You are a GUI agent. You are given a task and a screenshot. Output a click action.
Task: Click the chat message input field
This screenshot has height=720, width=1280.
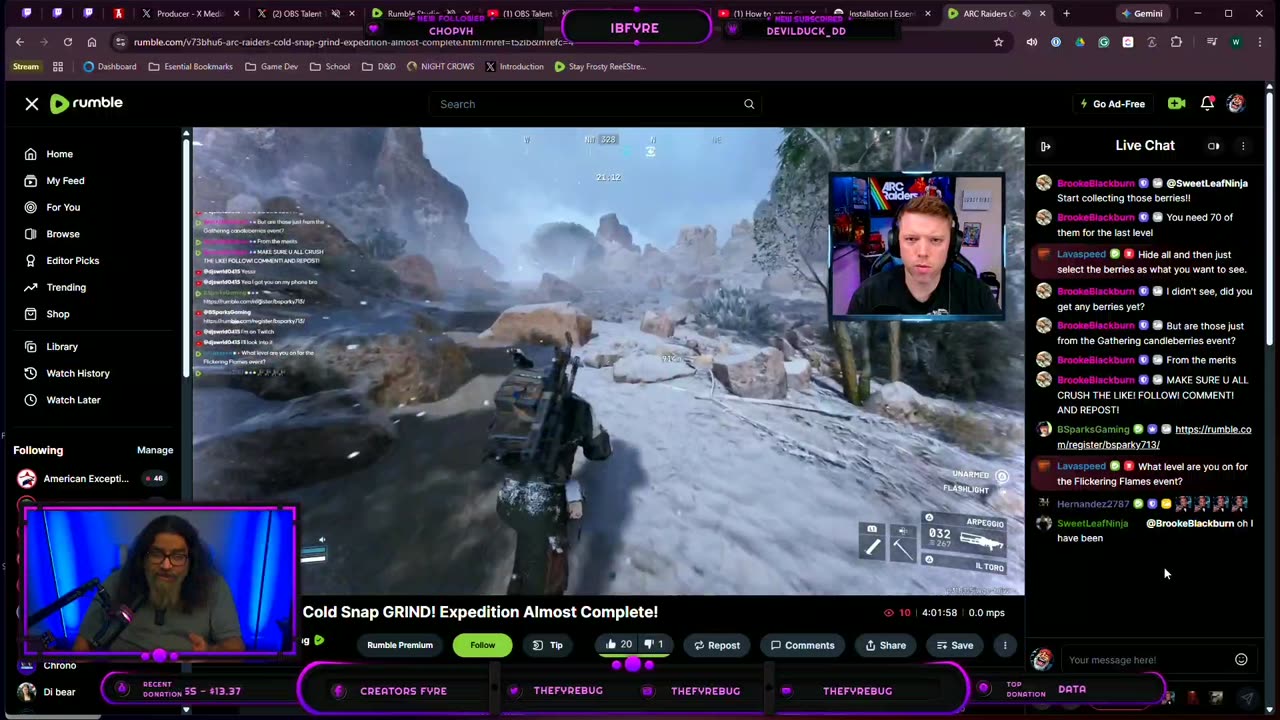(1145, 660)
